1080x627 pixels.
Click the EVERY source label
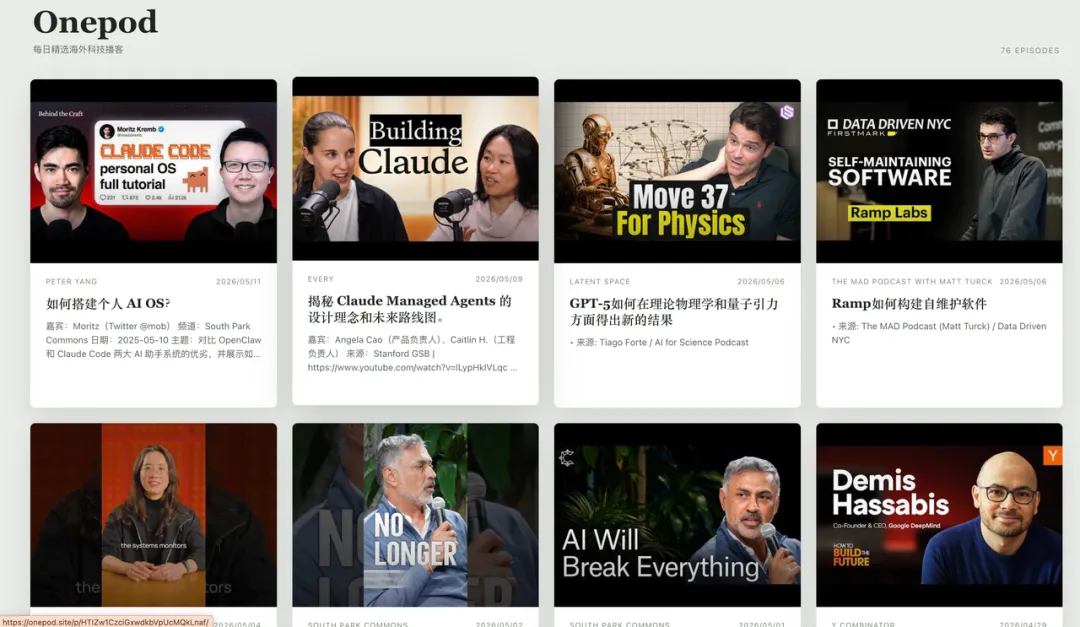click(x=320, y=279)
